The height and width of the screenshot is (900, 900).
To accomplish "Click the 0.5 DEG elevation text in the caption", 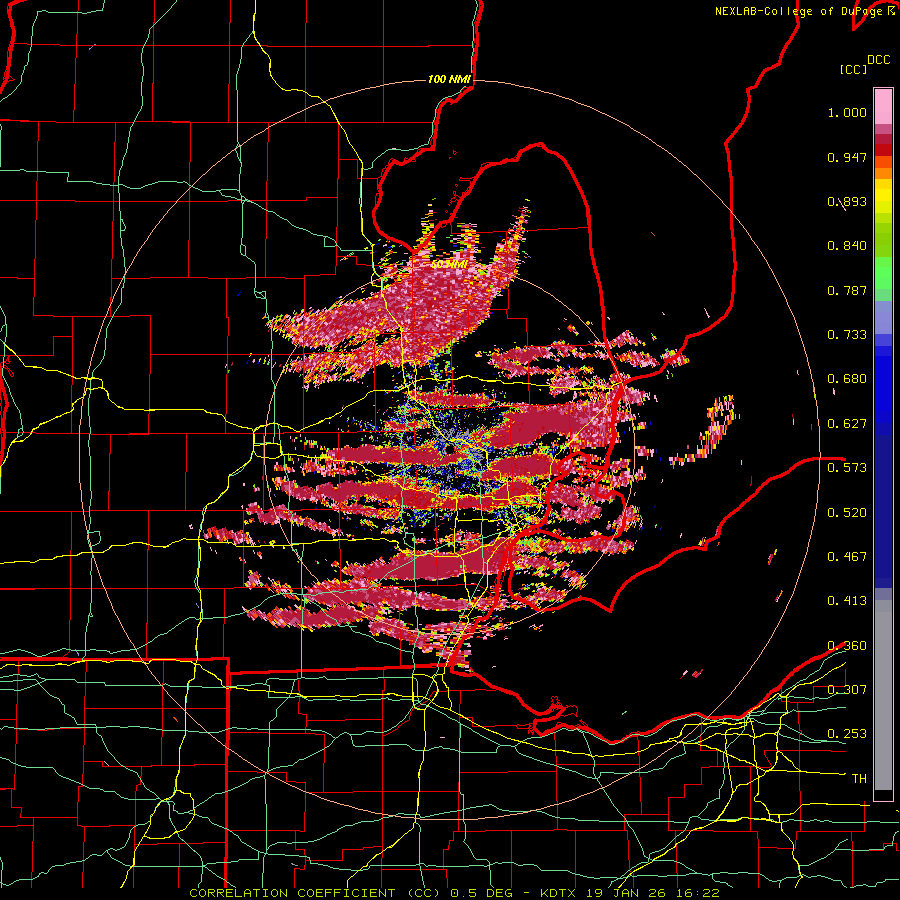I will point(481,893).
